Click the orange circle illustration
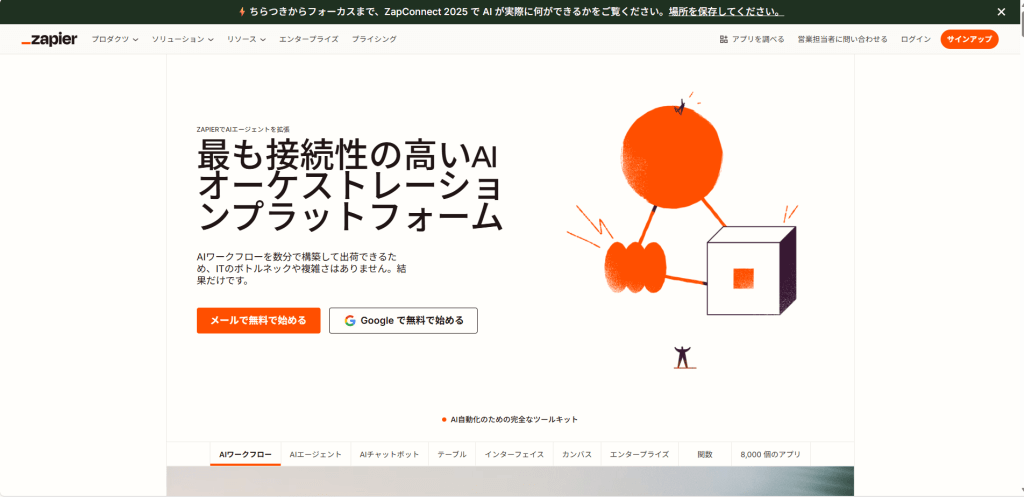Viewport: 1024px width, 497px height. 672,157
